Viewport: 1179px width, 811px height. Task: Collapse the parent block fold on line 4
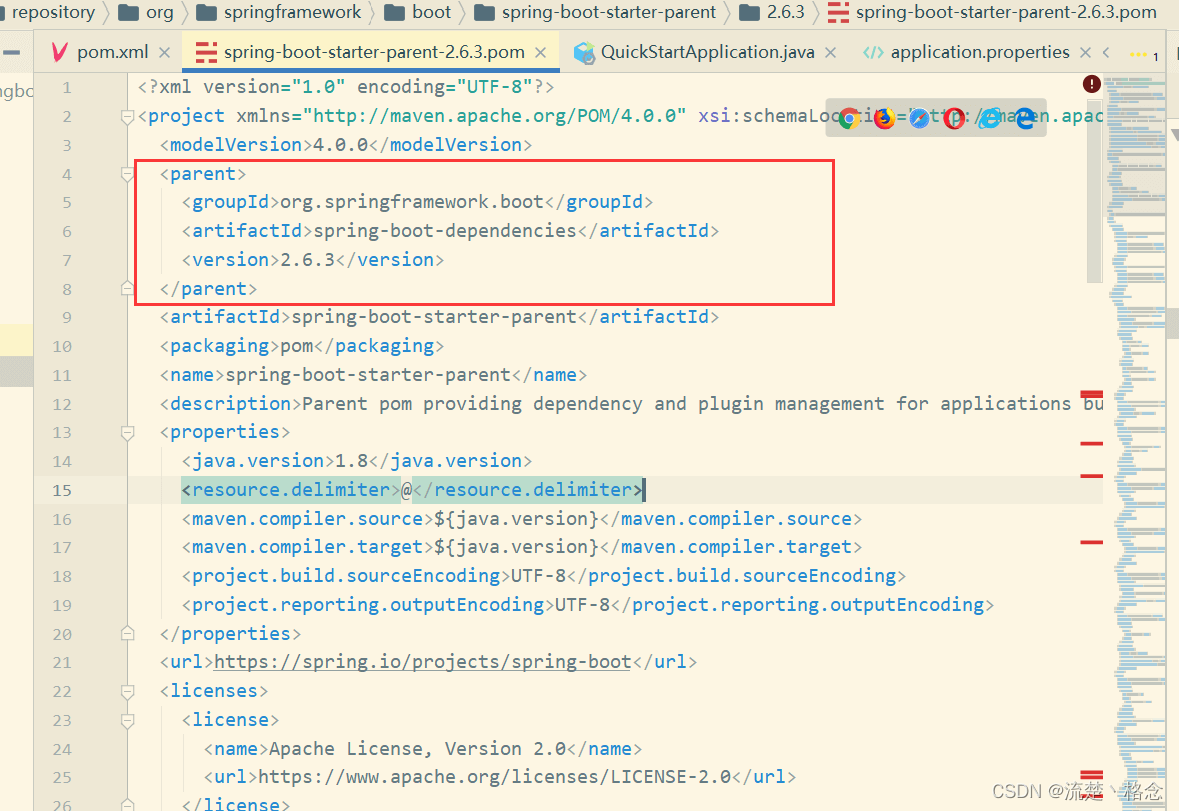coord(127,174)
